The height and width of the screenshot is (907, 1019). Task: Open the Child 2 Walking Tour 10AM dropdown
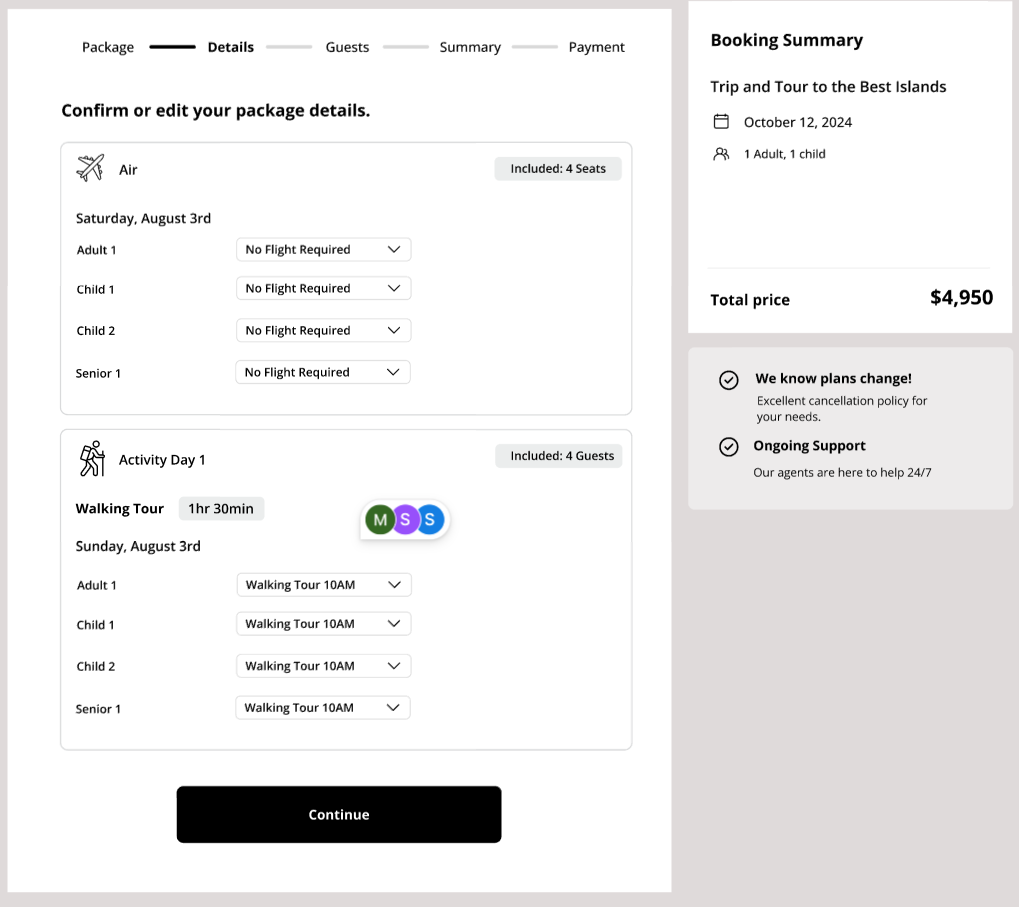(x=322, y=665)
